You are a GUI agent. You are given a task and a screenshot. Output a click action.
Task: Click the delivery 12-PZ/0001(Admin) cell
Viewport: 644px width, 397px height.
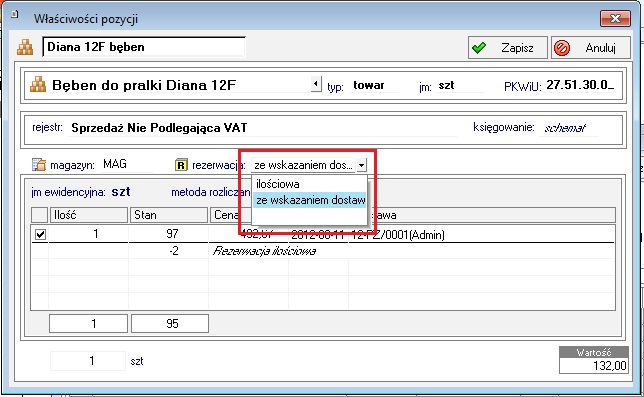click(x=398, y=235)
